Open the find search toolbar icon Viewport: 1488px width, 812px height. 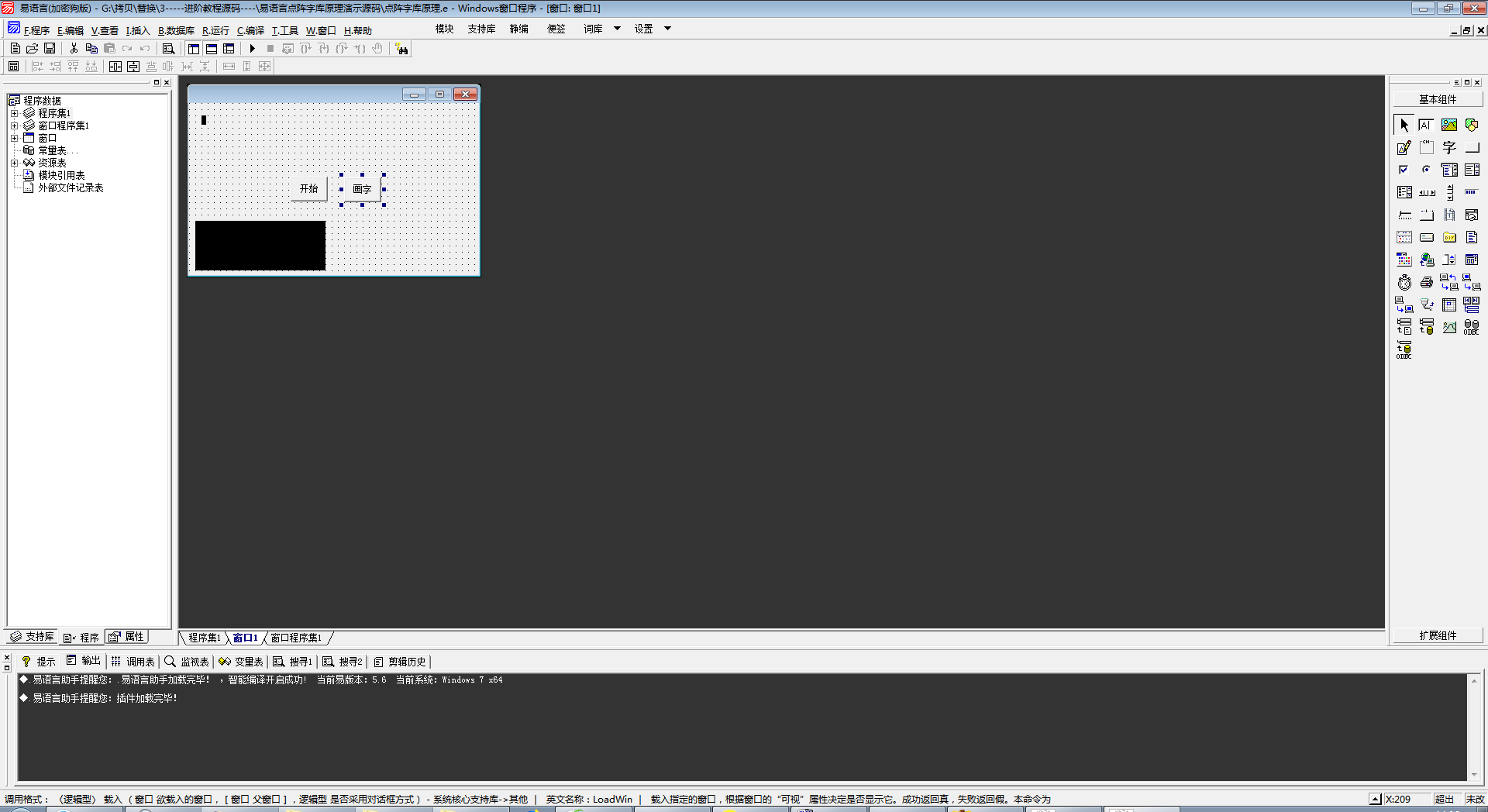(168, 48)
